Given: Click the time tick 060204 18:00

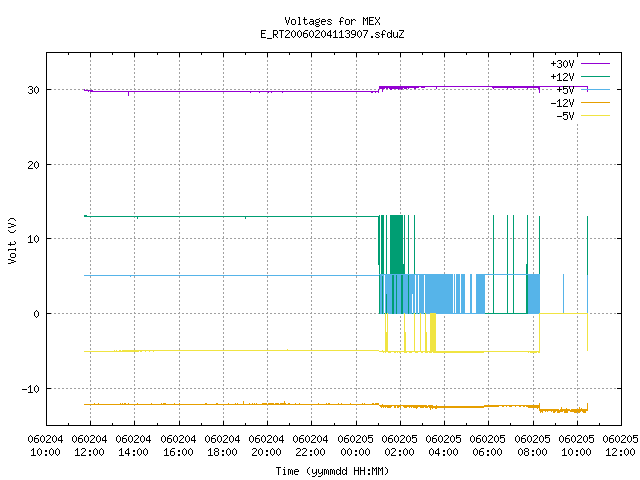Looking at the screenshot, I should pos(222,446).
